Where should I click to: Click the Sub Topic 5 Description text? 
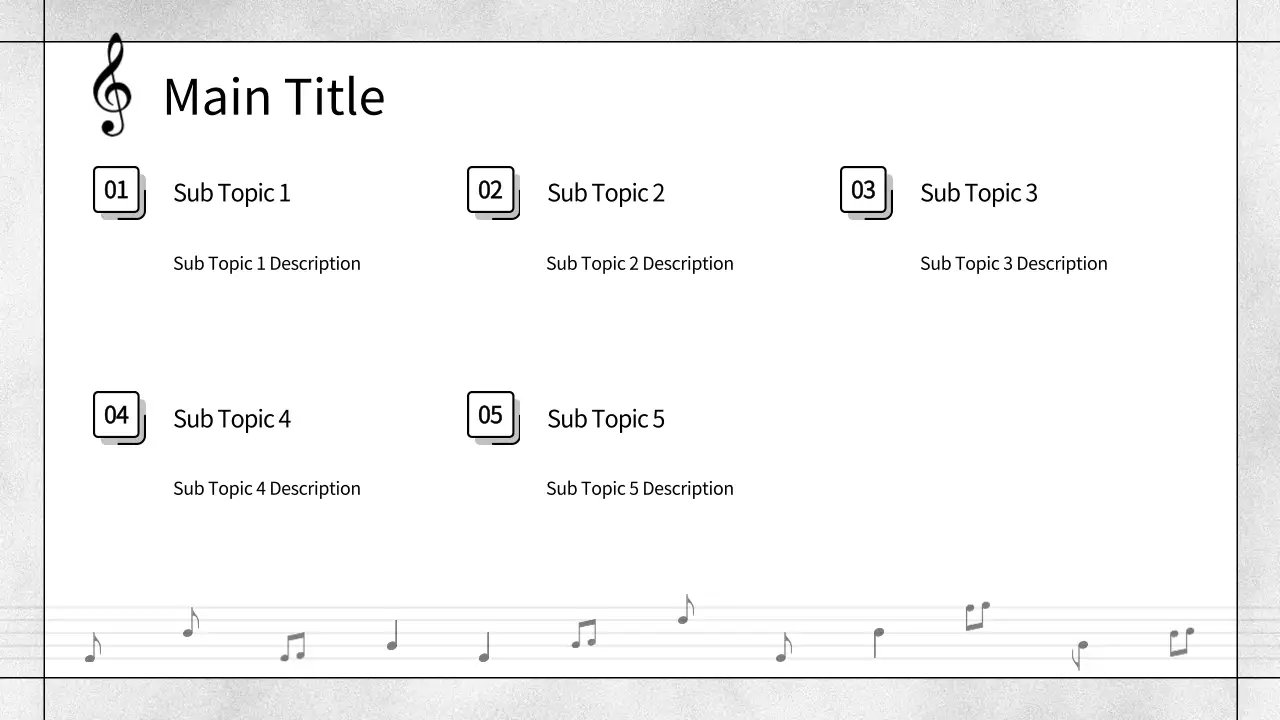(639, 489)
